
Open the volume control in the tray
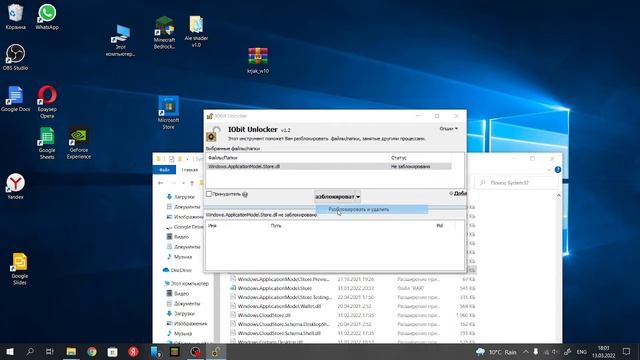tap(555, 352)
